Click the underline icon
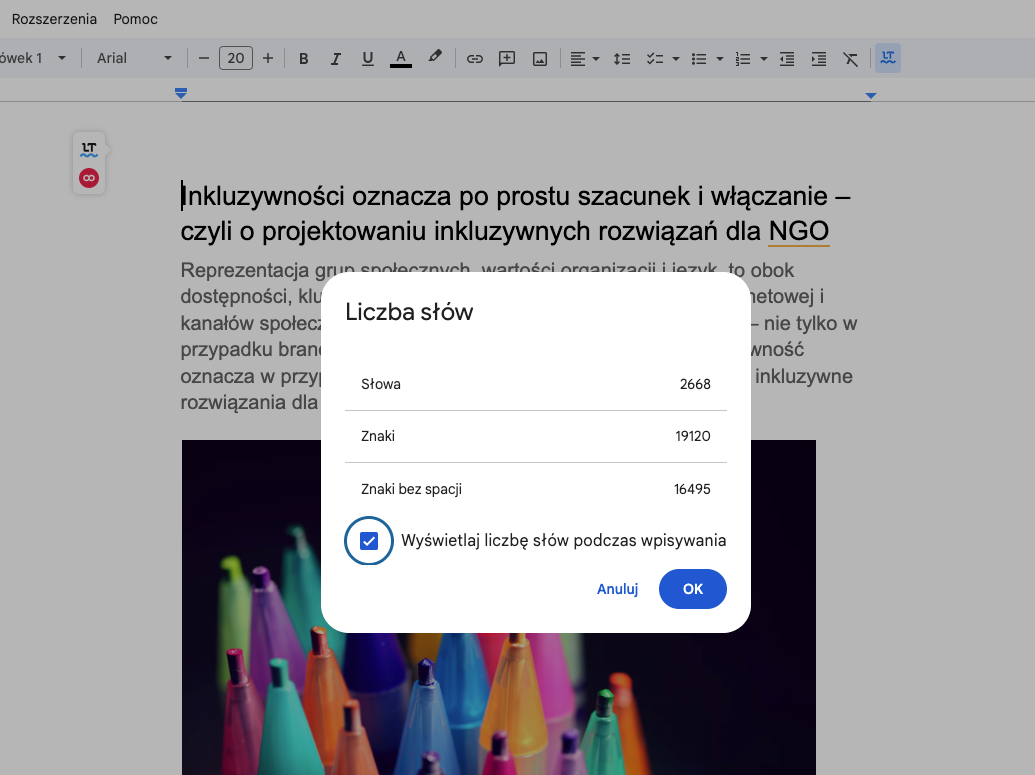 point(368,59)
